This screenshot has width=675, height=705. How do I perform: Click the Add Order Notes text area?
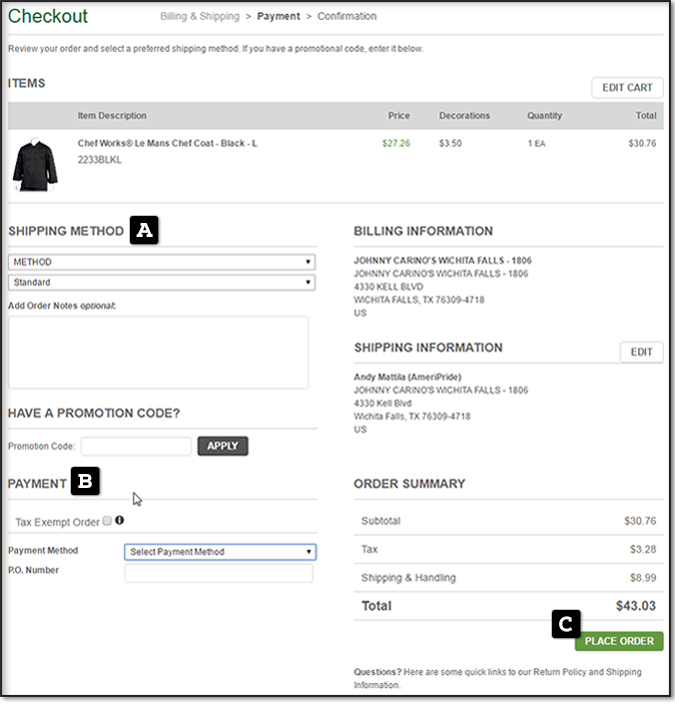coord(158,352)
